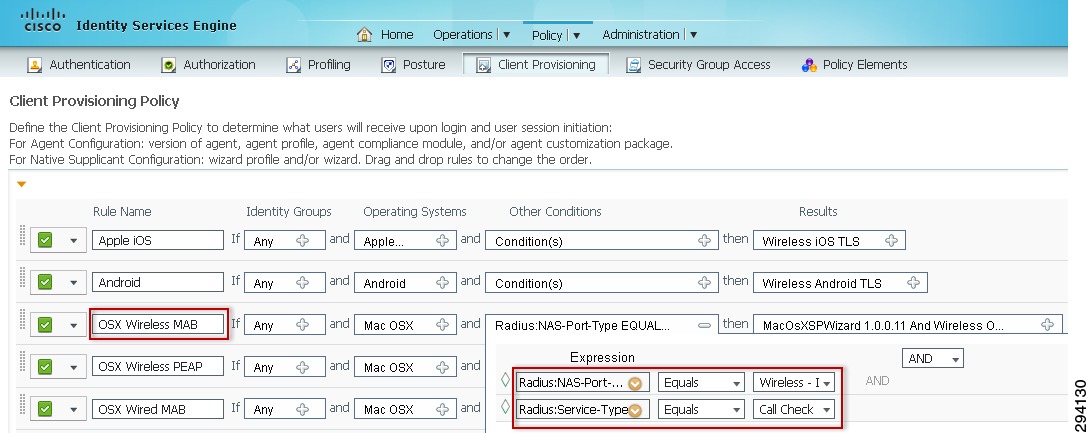Click the Authentication tab icon
Screen dimensions: 1087x433
click(x=34, y=65)
